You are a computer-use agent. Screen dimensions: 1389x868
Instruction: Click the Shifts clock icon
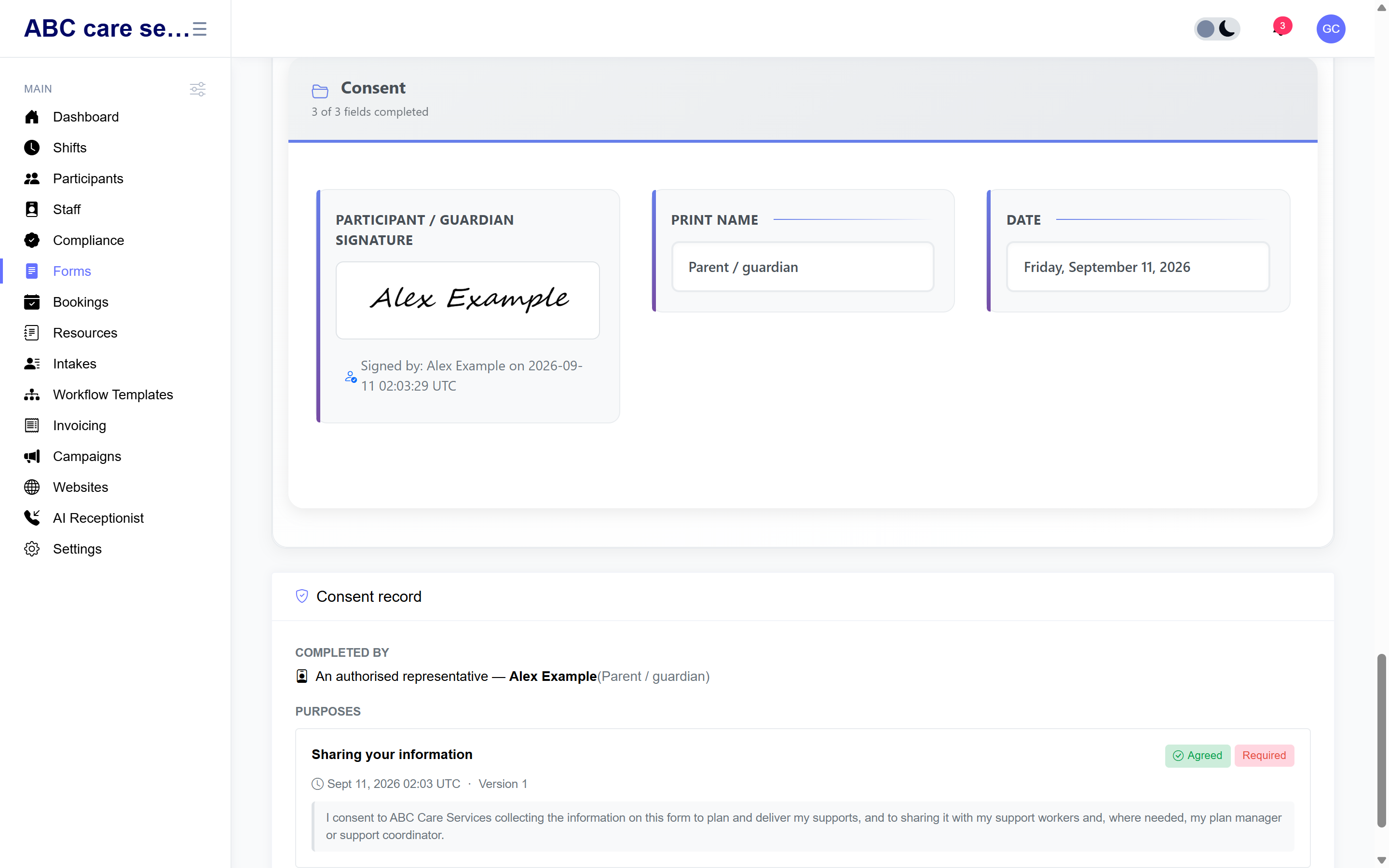point(31,148)
